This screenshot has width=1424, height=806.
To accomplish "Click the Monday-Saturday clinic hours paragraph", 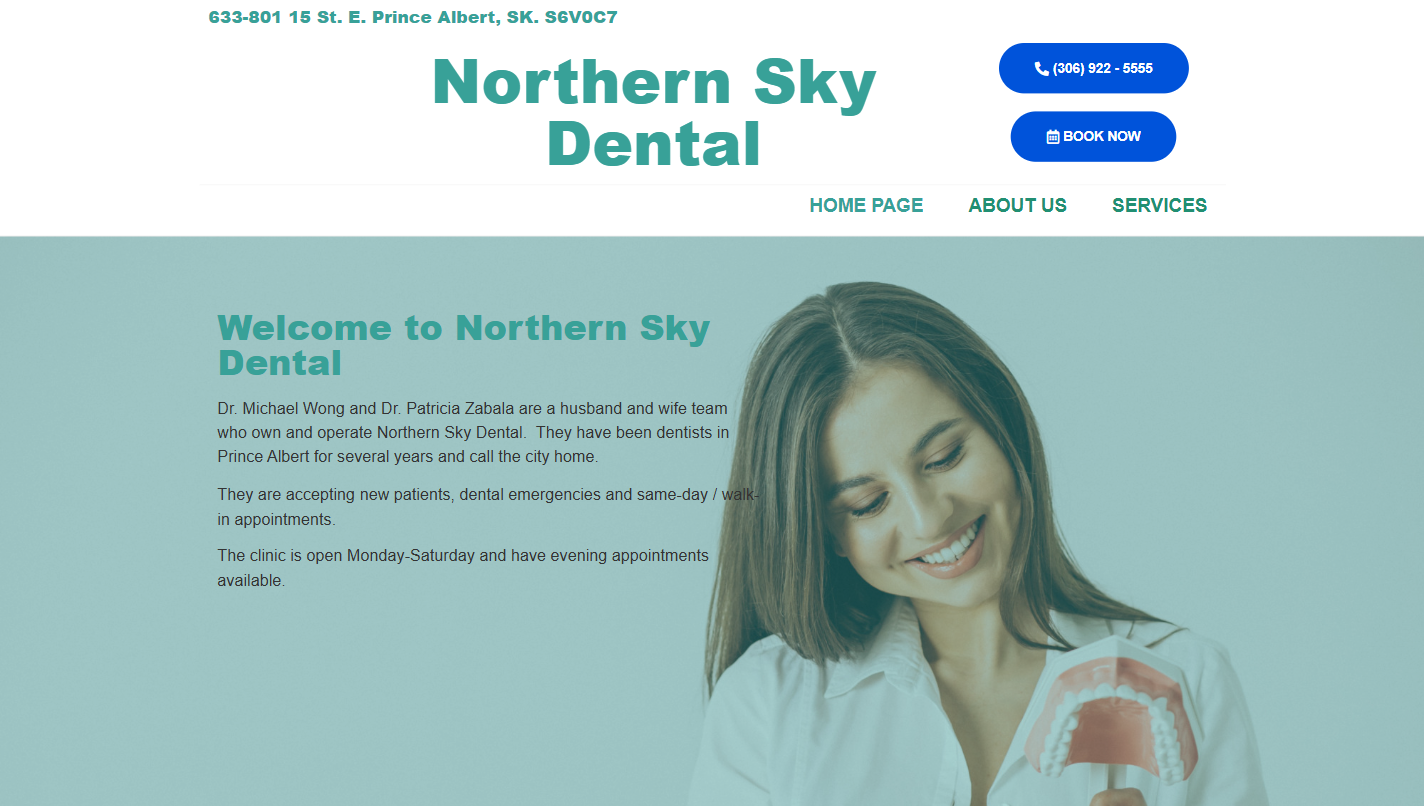I will (x=463, y=567).
